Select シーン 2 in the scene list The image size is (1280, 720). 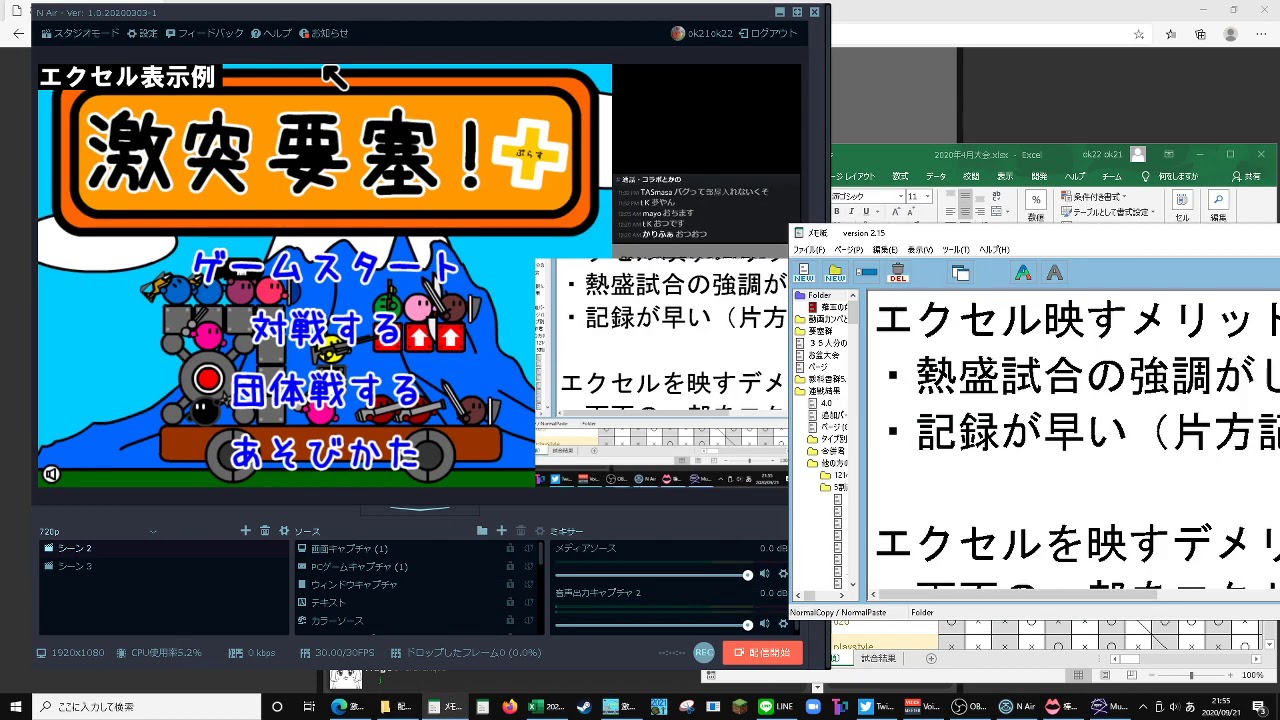coord(163,548)
